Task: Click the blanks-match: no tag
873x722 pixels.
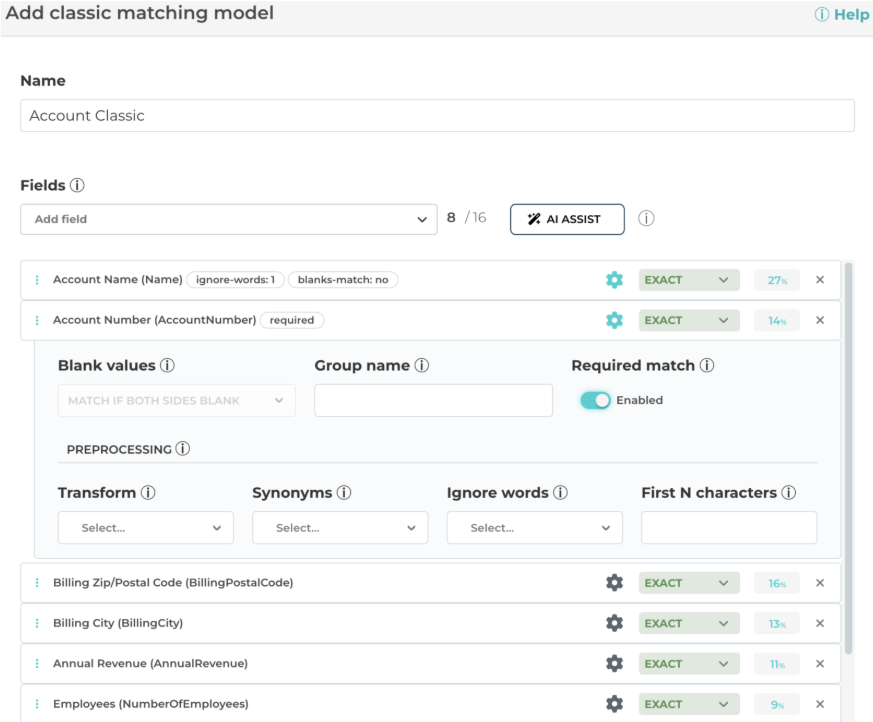Action: point(343,279)
